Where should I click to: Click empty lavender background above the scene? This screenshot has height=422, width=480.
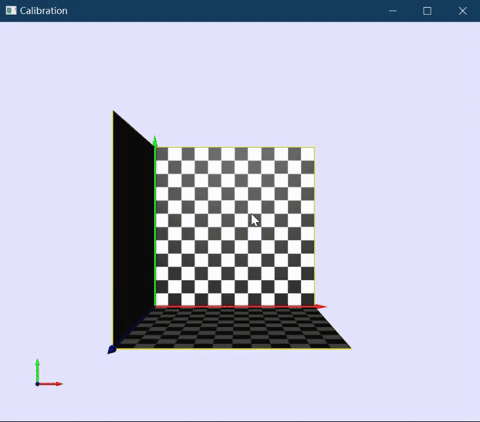tap(240, 67)
